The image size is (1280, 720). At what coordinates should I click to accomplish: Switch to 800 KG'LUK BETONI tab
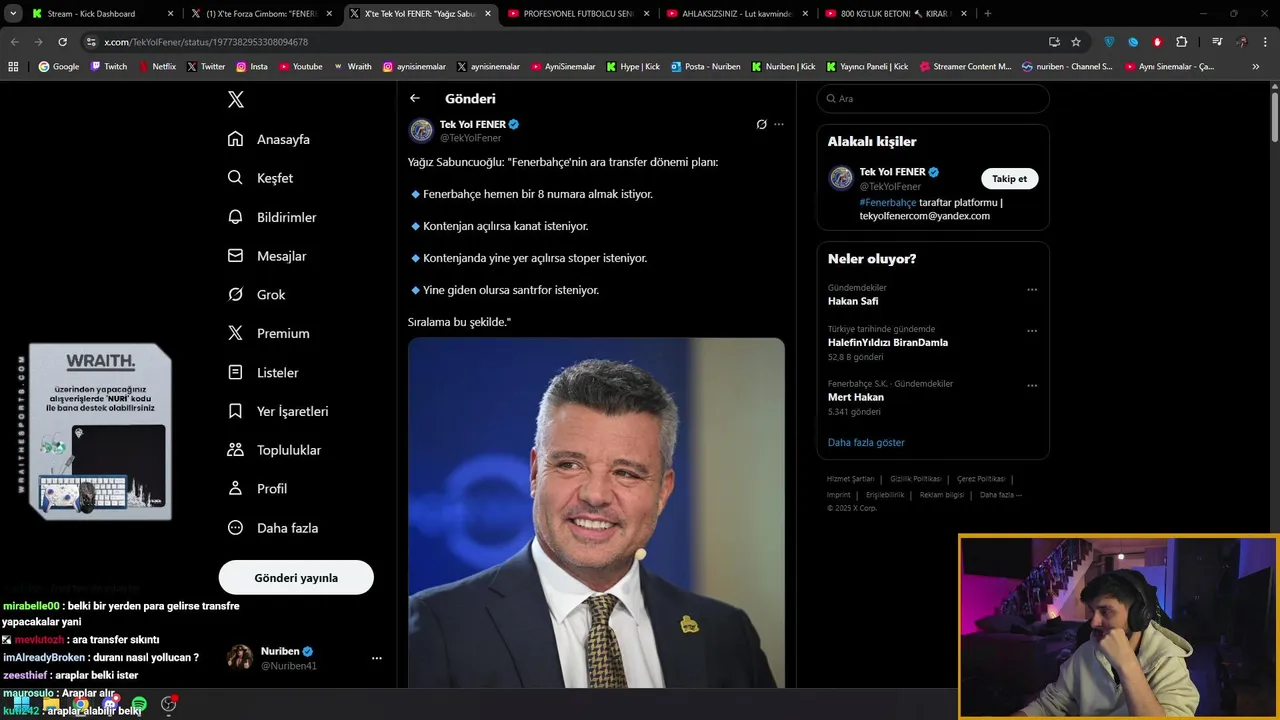pyautogui.click(x=895, y=14)
